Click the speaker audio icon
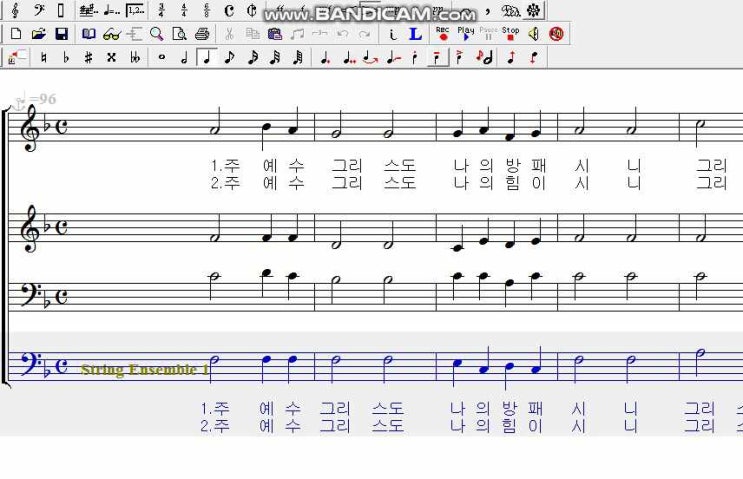The image size is (743, 479). [x=533, y=34]
